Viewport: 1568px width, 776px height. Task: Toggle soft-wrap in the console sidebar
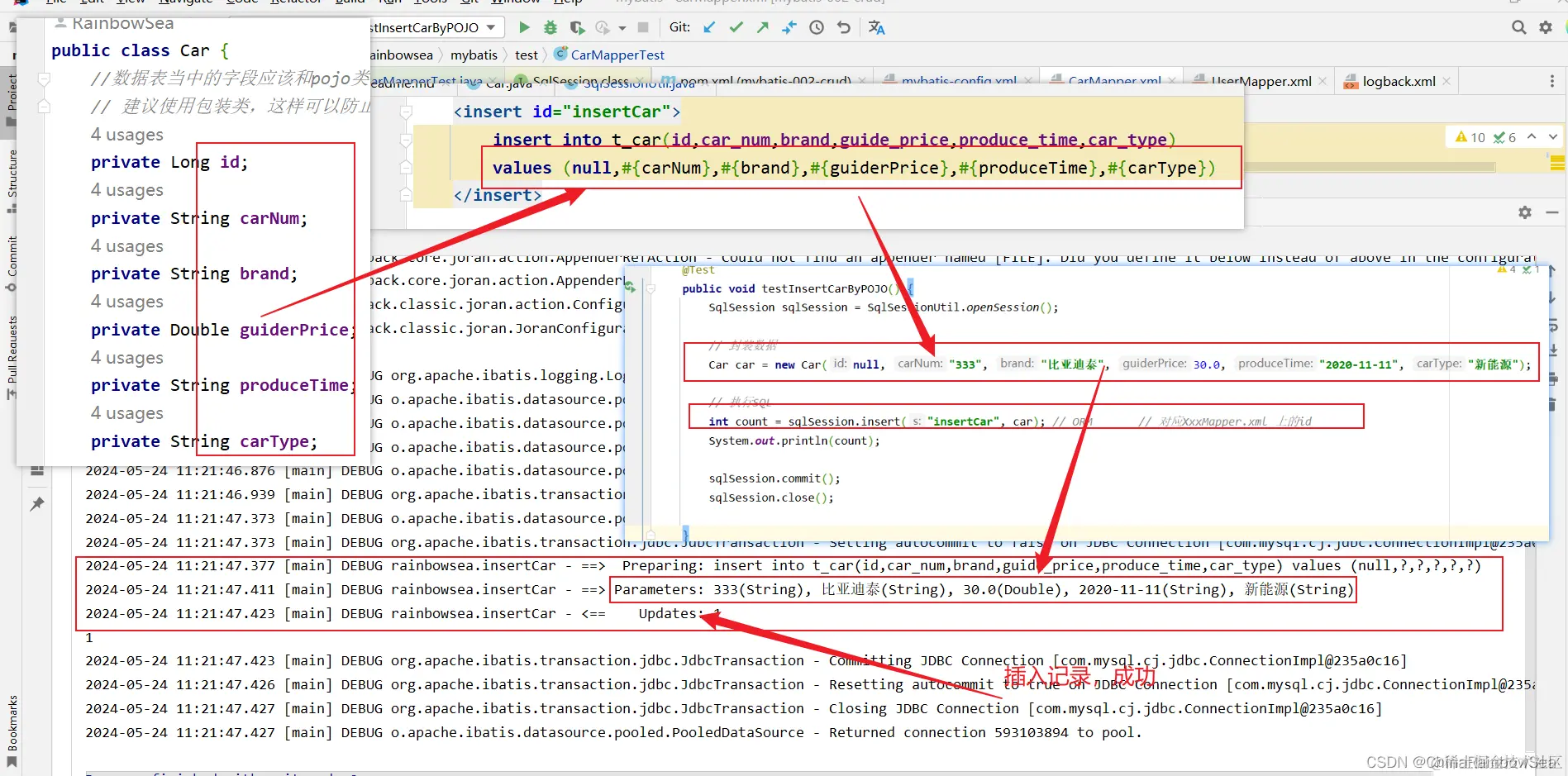(1553, 325)
